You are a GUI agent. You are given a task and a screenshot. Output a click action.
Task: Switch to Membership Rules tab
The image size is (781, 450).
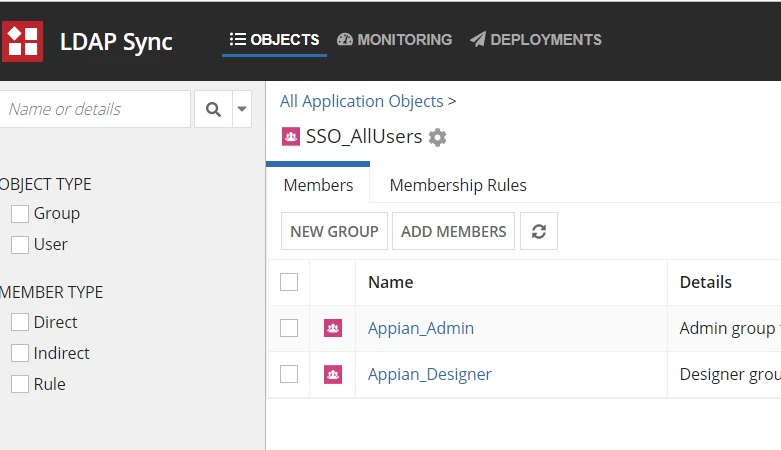458,185
